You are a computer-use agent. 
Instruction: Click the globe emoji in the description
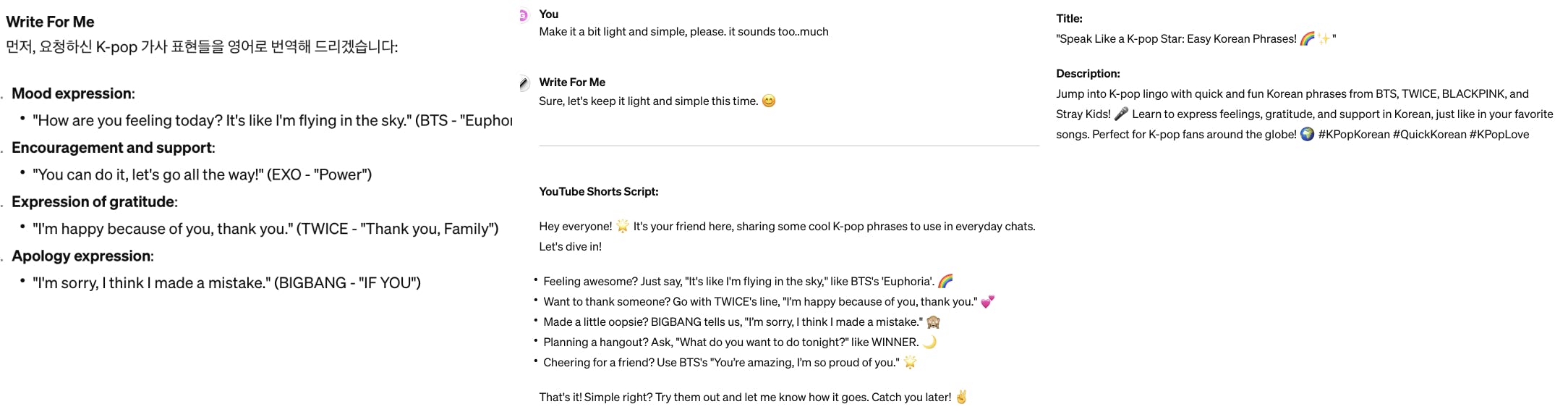tap(1307, 134)
